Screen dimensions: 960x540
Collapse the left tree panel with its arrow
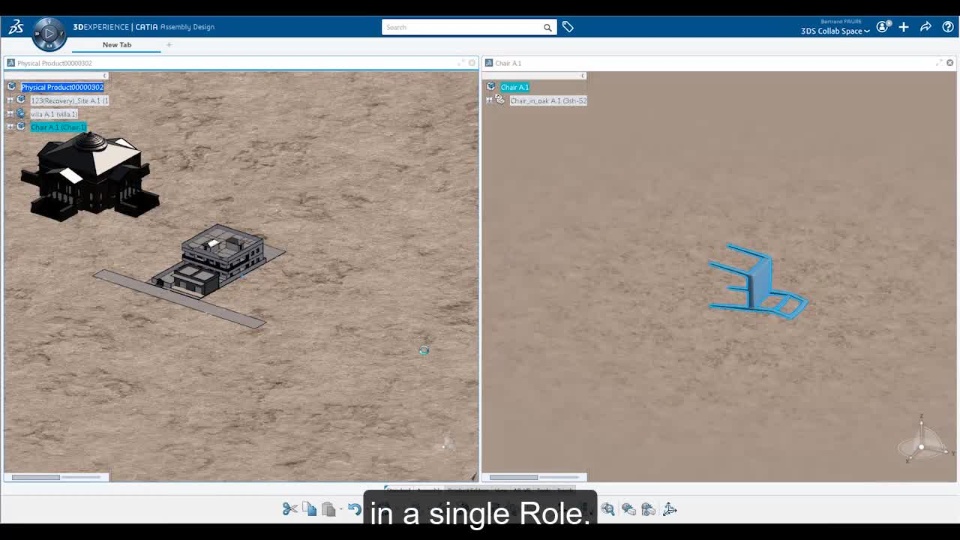click(105, 76)
